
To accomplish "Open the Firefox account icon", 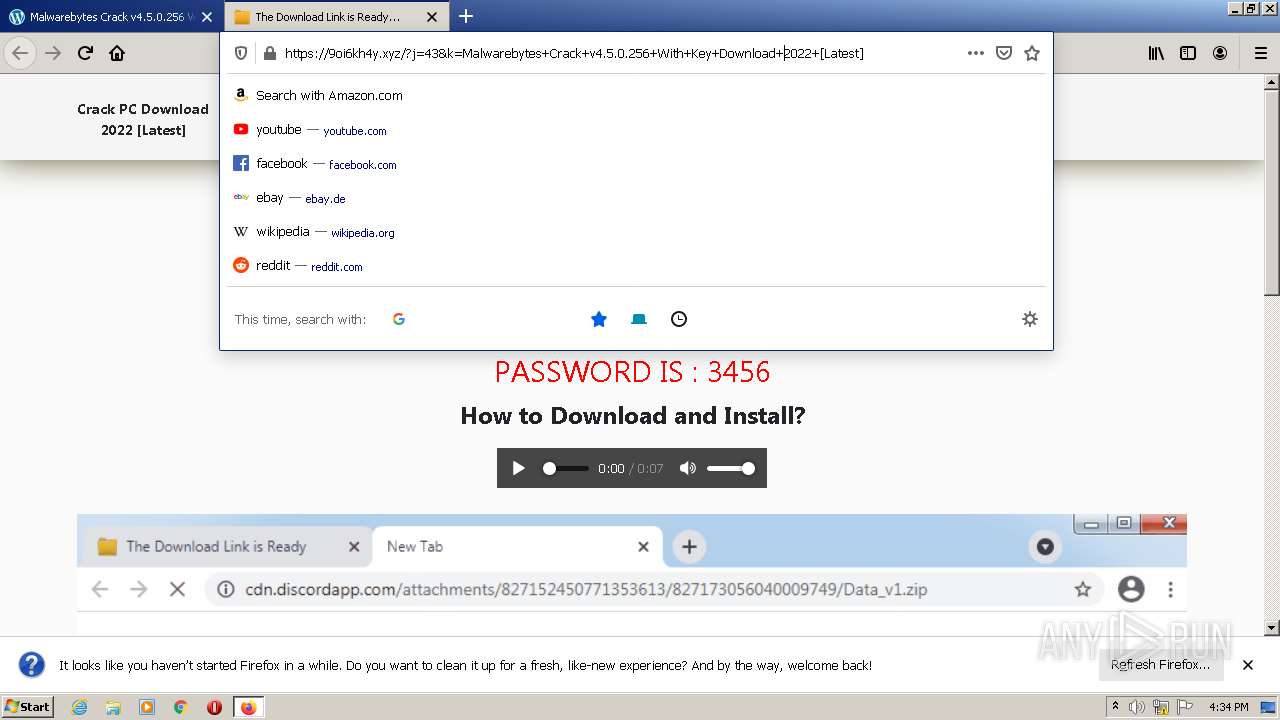I will click(x=1220, y=53).
